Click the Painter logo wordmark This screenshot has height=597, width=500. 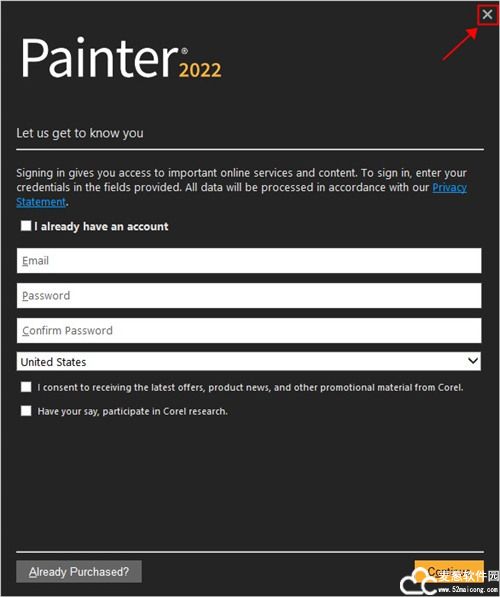(99, 58)
